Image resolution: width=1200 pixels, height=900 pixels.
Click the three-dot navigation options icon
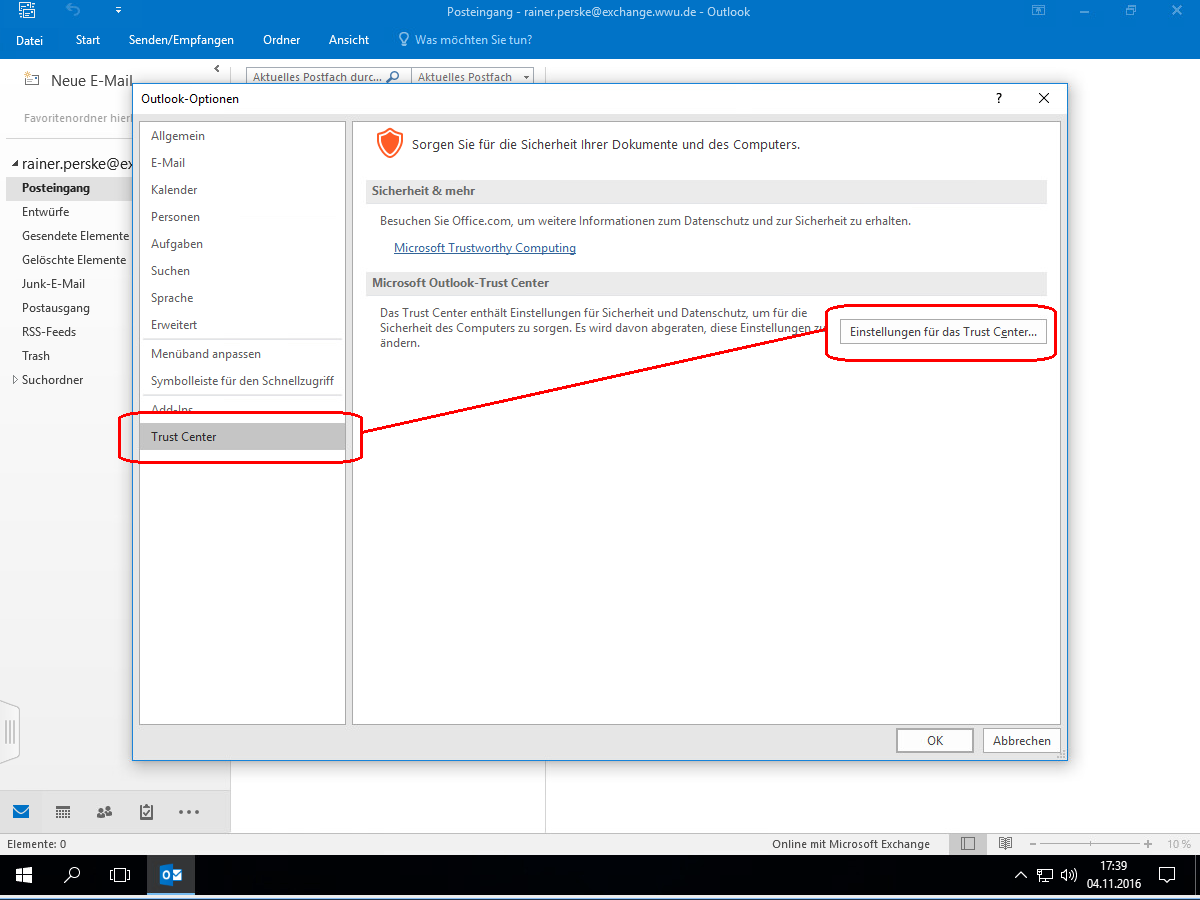(x=188, y=811)
